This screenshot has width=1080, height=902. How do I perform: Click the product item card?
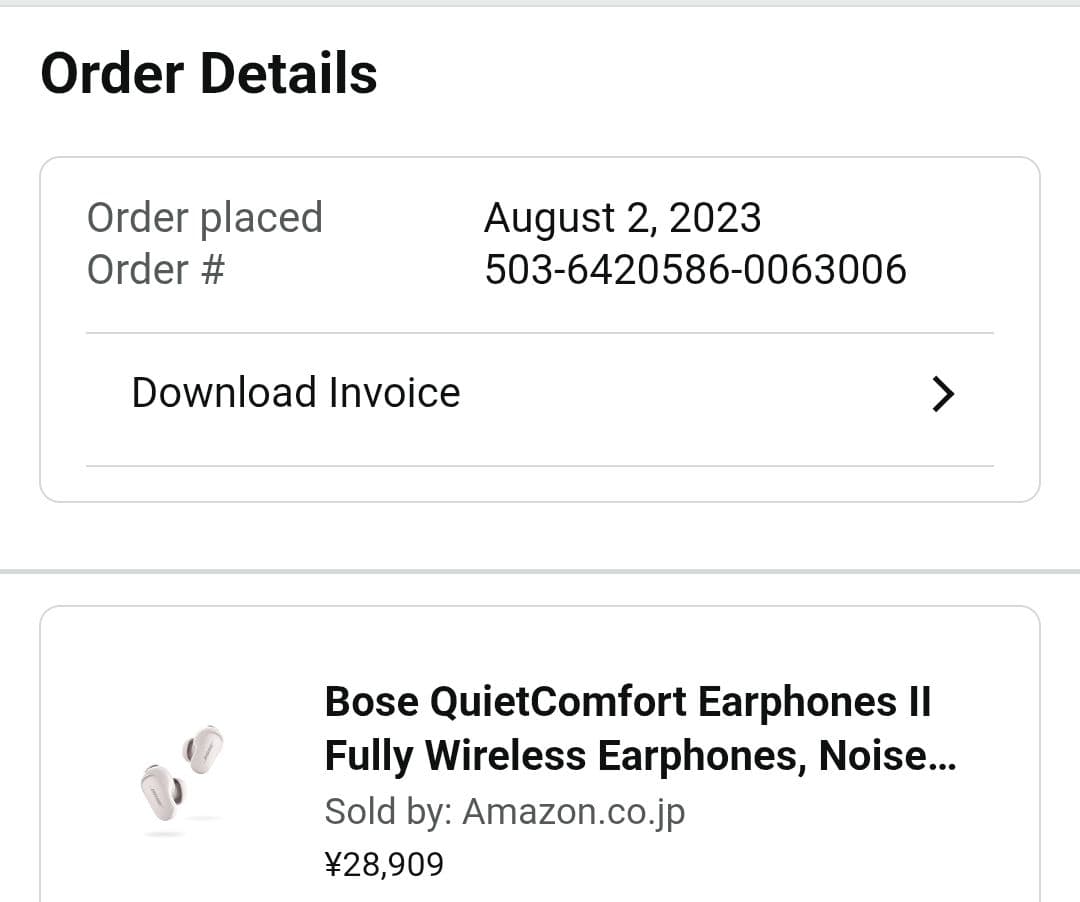pos(540,760)
